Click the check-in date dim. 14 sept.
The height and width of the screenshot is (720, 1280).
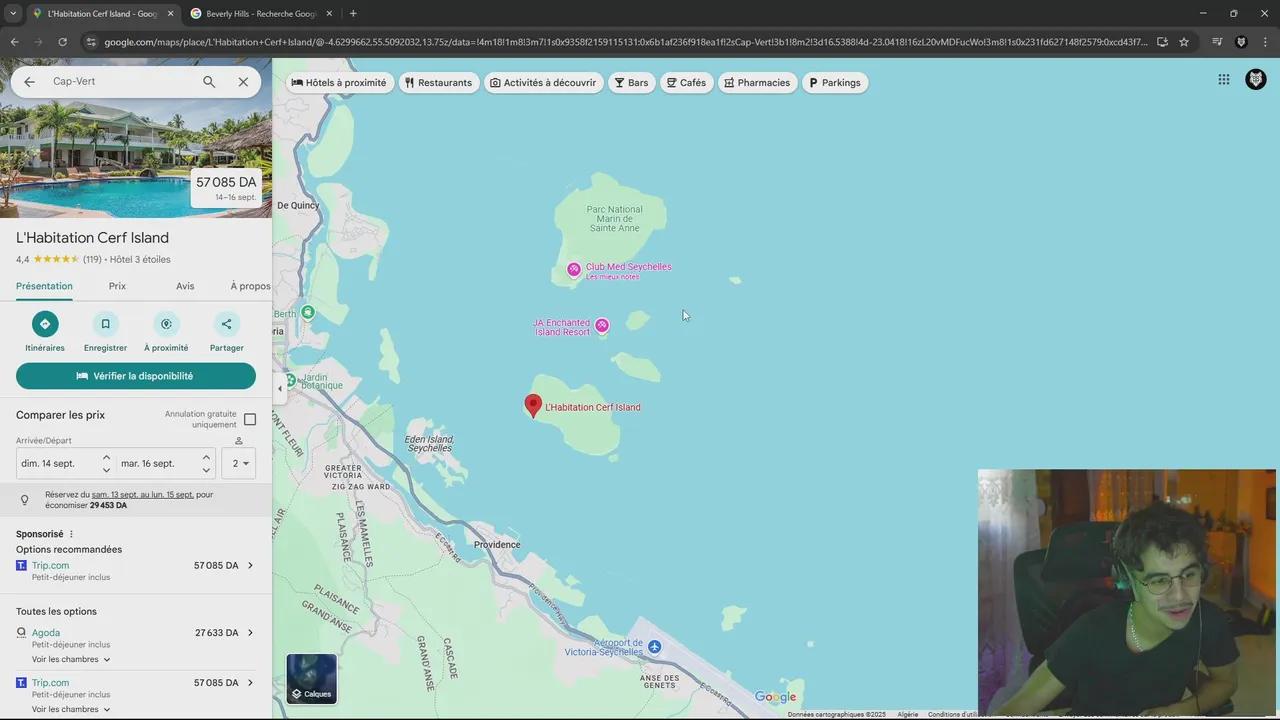click(x=48, y=464)
